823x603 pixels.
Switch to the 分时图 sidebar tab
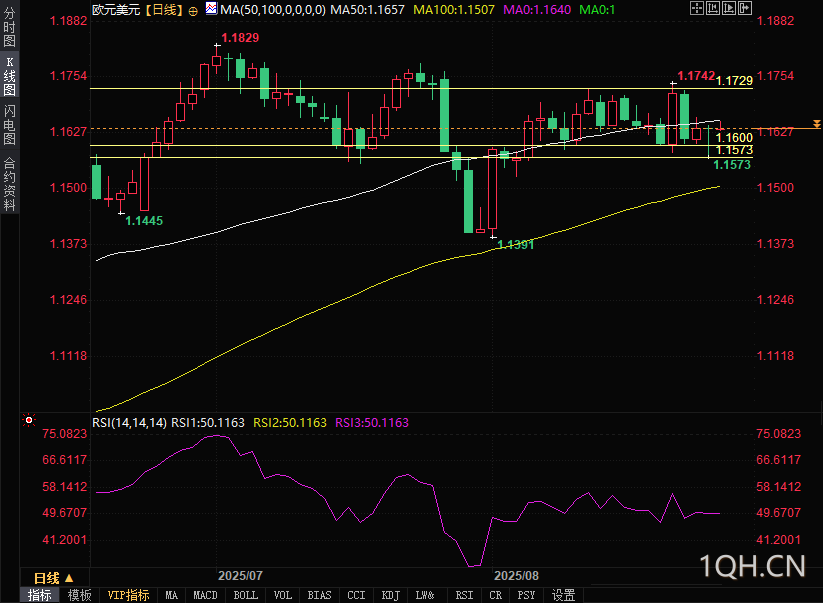pos(9,26)
